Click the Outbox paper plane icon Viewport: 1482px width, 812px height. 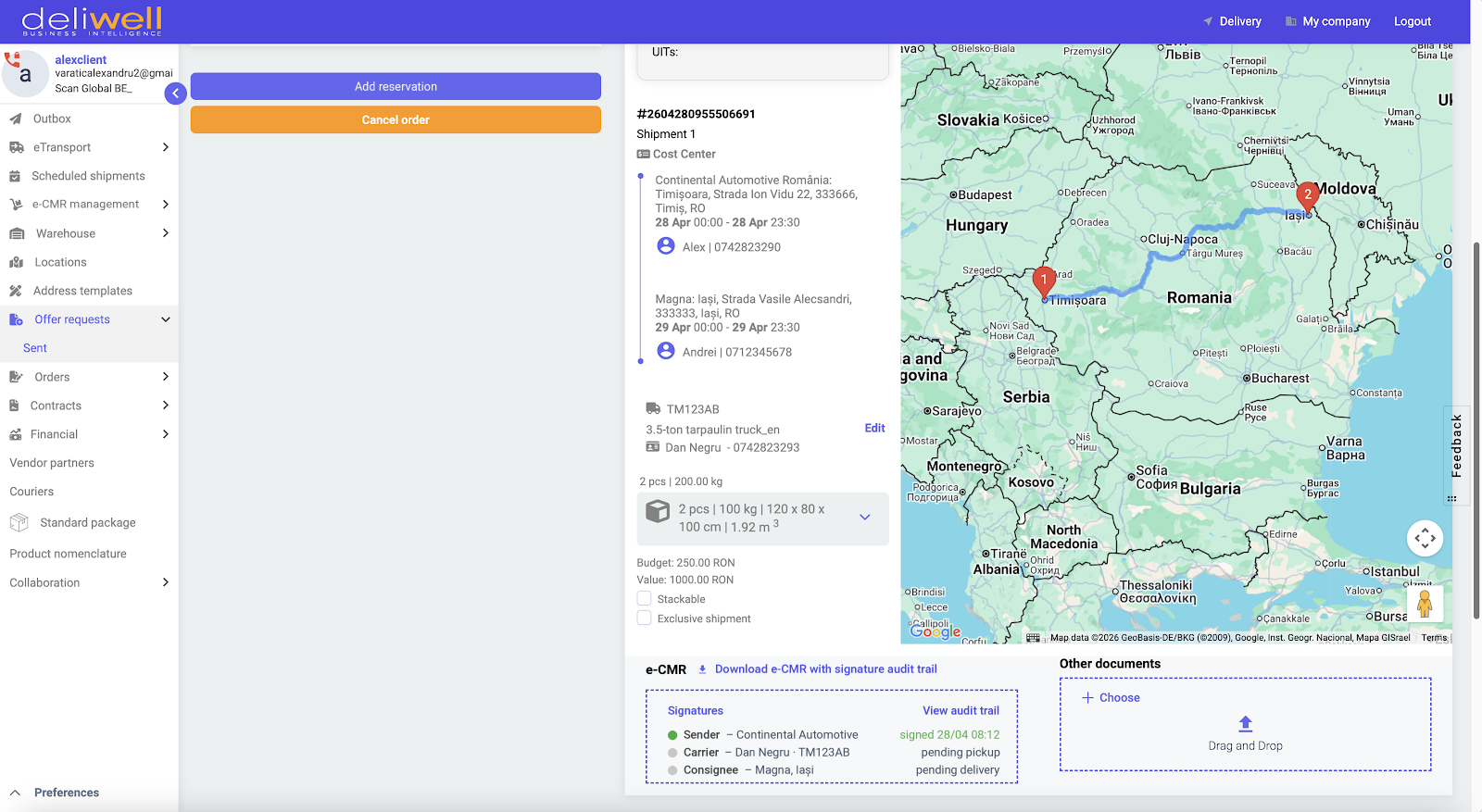point(16,119)
